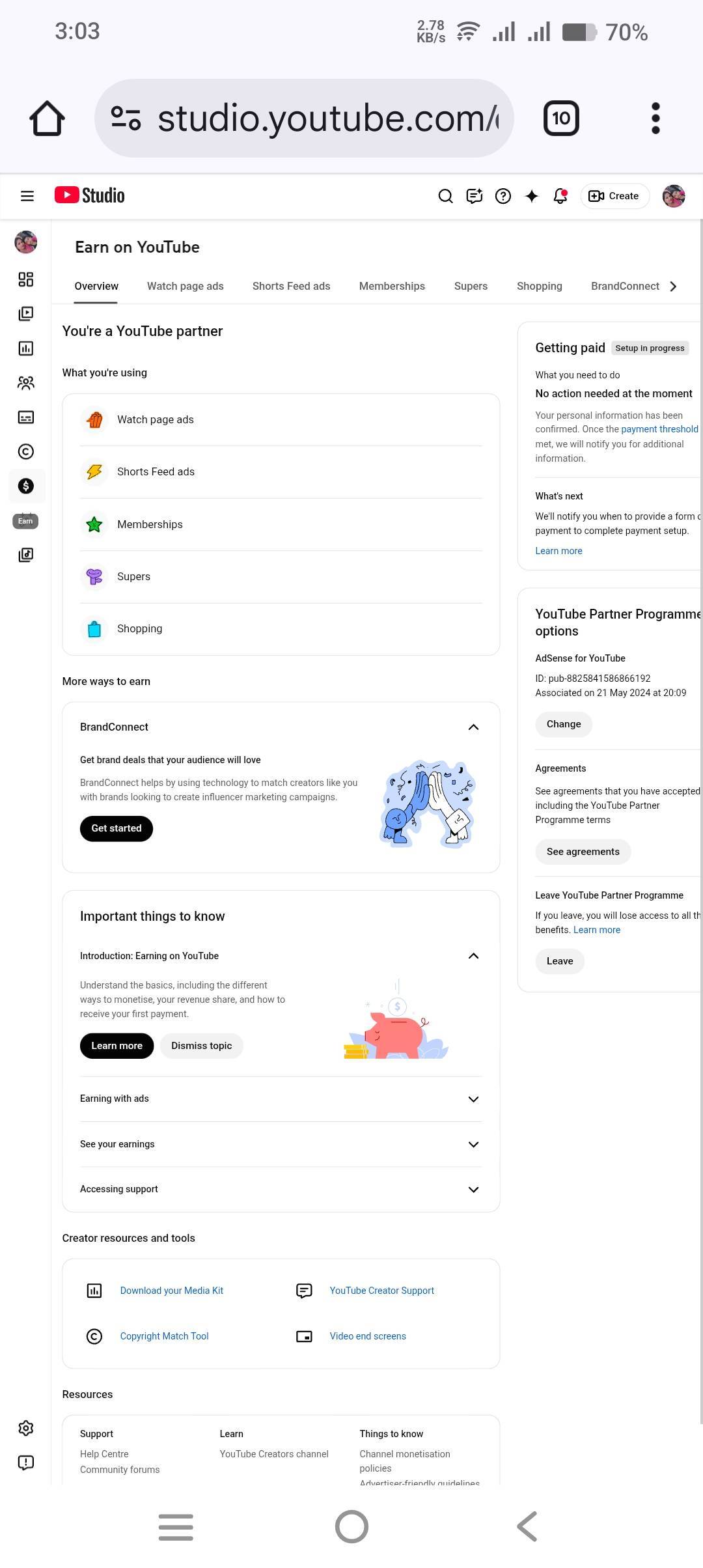This screenshot has height=1568, width=703.
Task: Expand the Earning with ads topic
Action: (x=473, y=1099)
